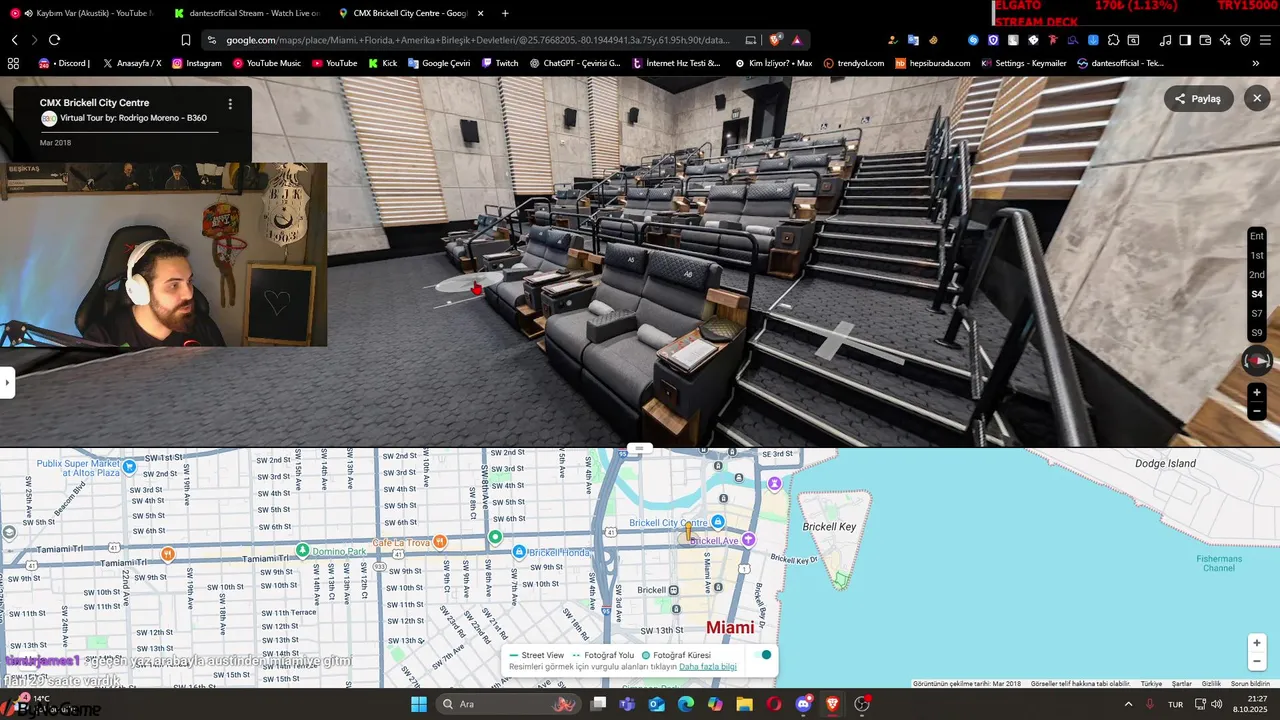Screen dimensions: 1280x720
Task: Open the three-dot menu on CMX Brickell card
Action: point(230,104)
